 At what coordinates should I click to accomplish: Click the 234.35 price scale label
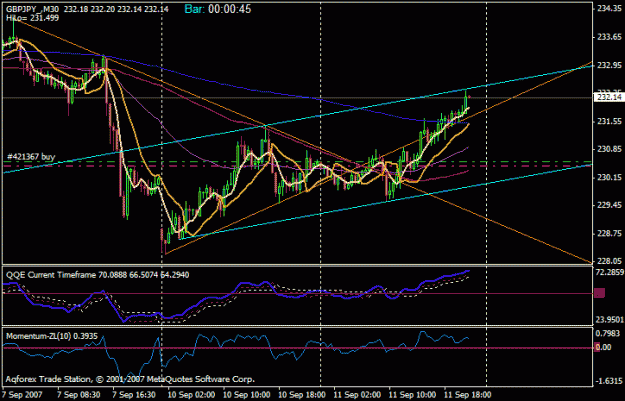click(x=609, y=9)
